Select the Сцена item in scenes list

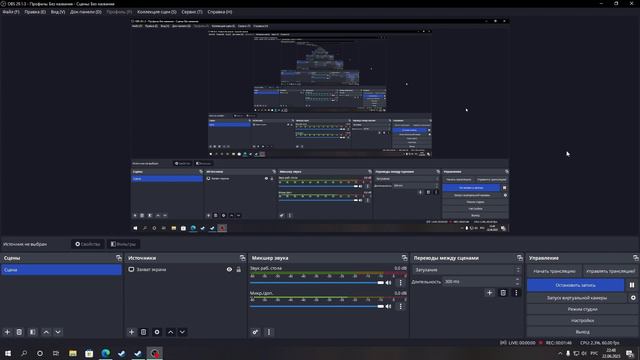[x=61, y=270]
